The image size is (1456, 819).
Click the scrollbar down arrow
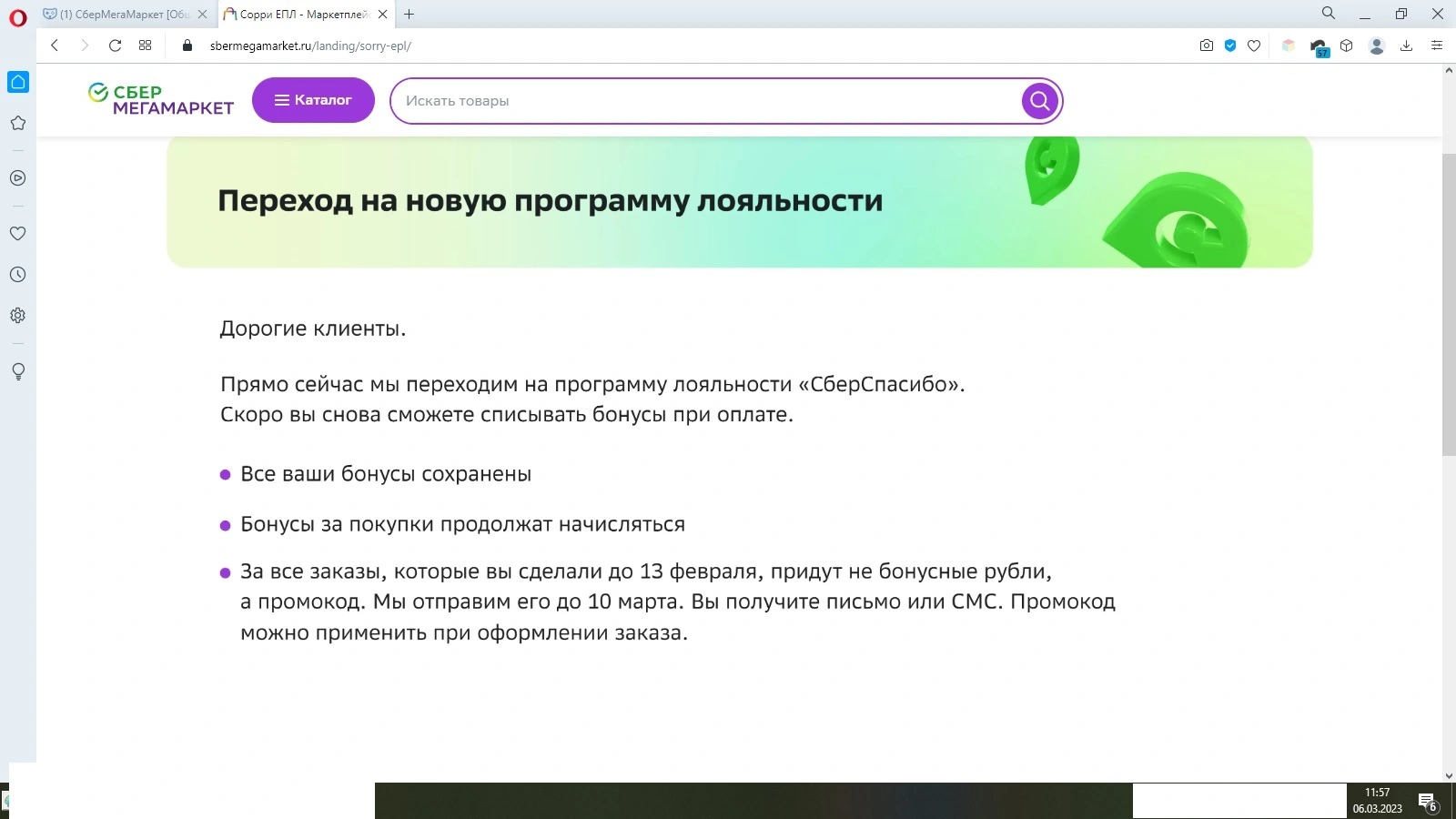(1449, 775)
